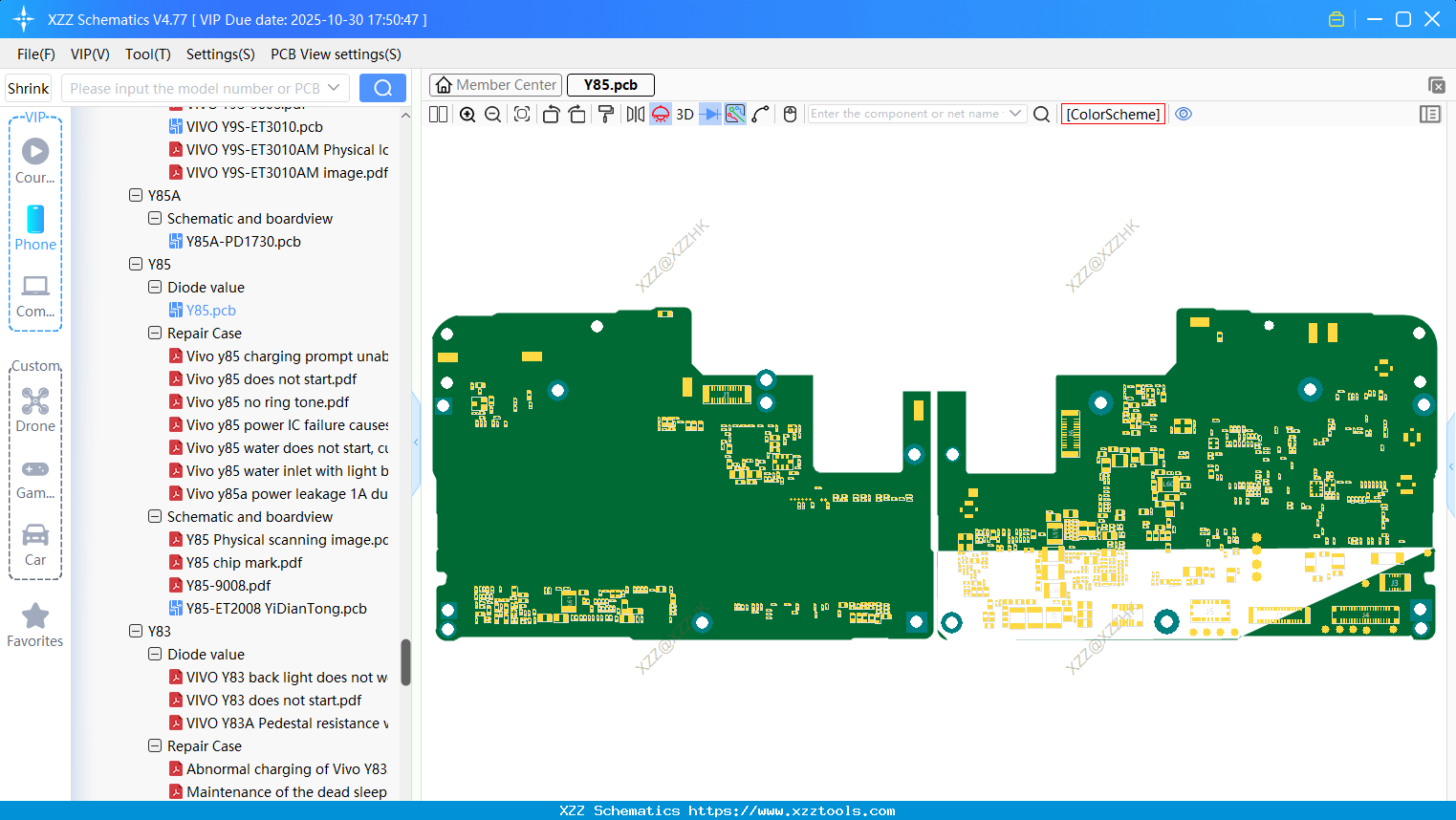This screenshot has height=820, width=1456.
Task: Click the zoom in magnifier icon
Action: [467, 115]
